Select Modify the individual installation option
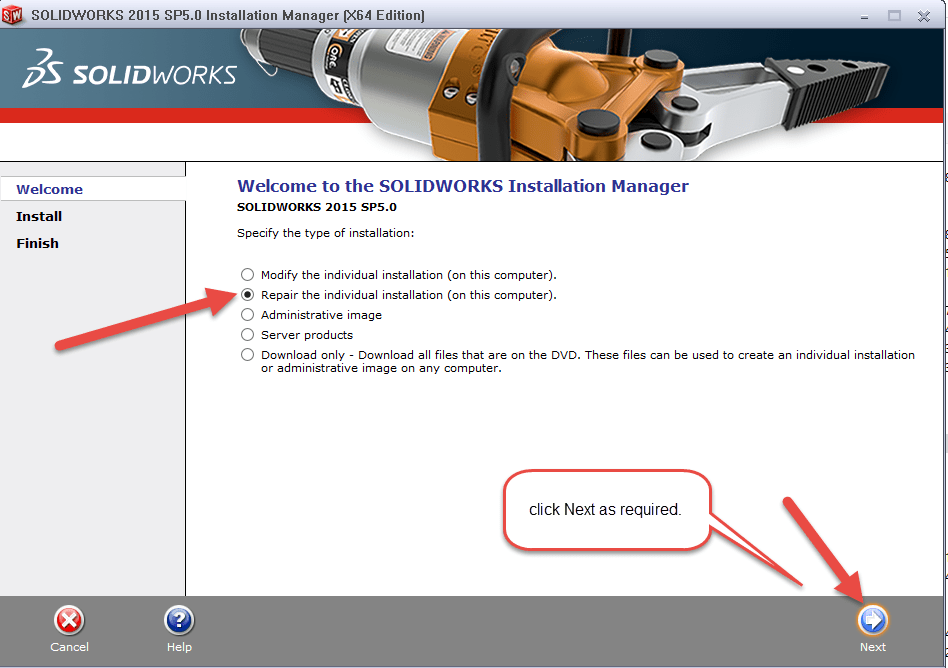 pos(247,274)
